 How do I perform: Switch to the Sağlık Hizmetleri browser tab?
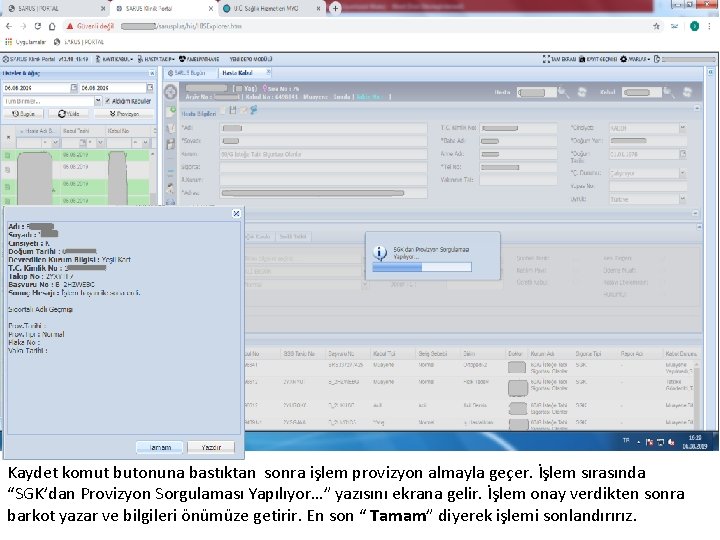[271, 8]
